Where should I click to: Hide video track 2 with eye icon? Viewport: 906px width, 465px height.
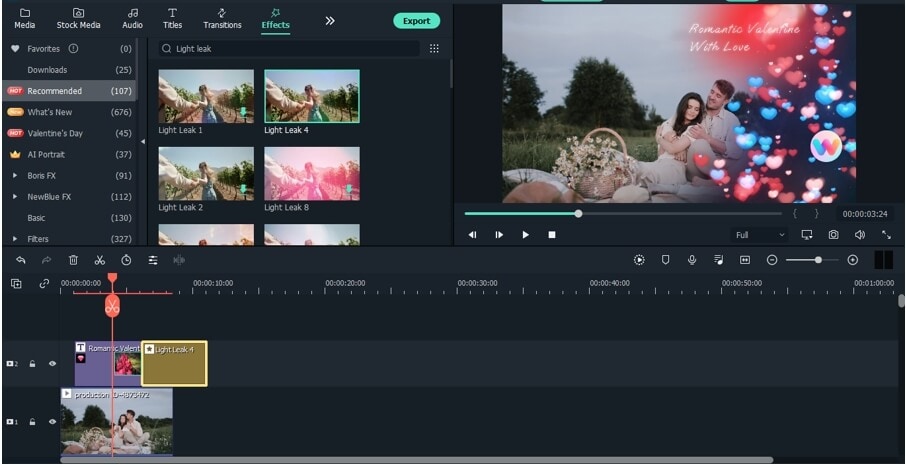(53, 364)
